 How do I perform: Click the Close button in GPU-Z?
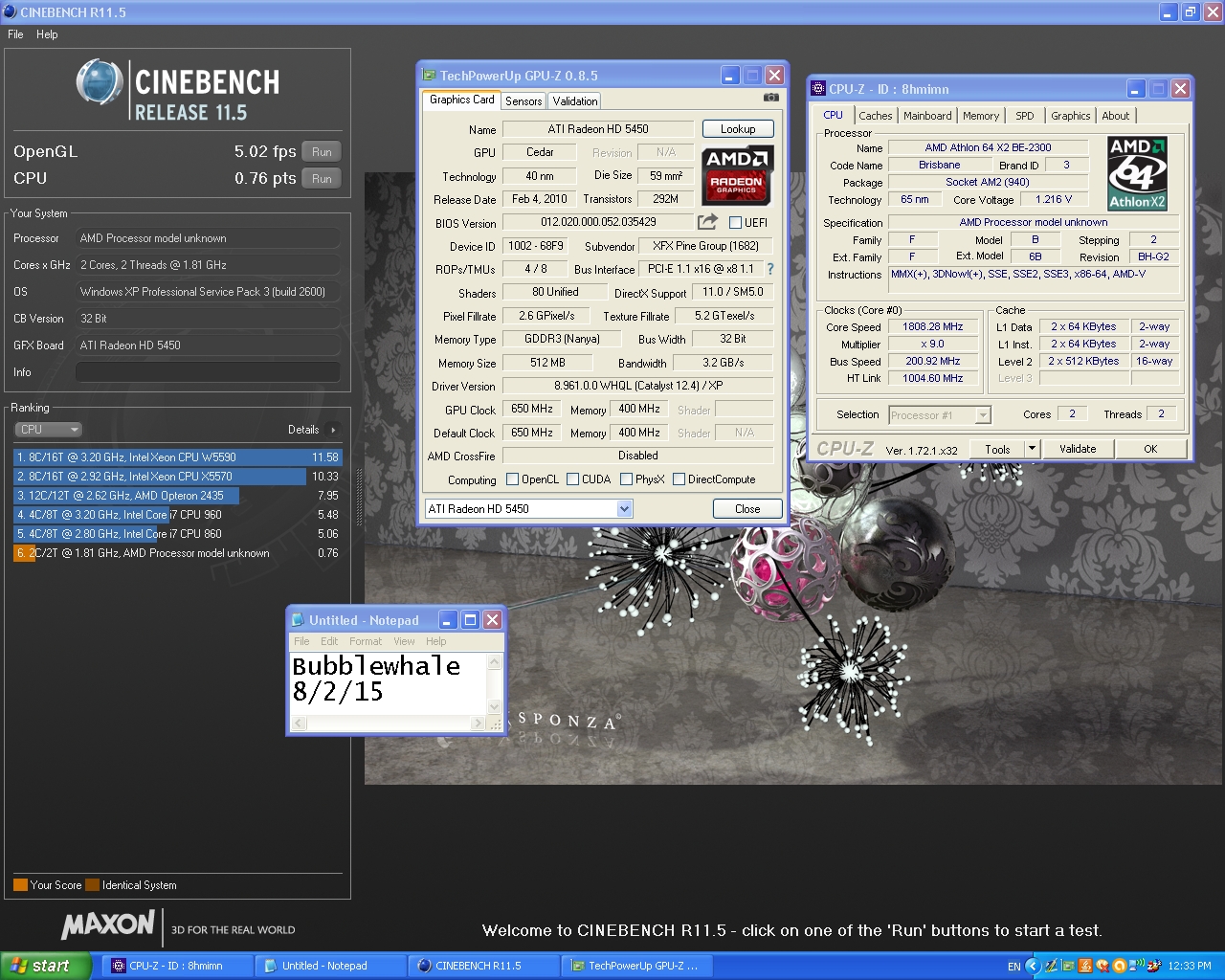747,509
